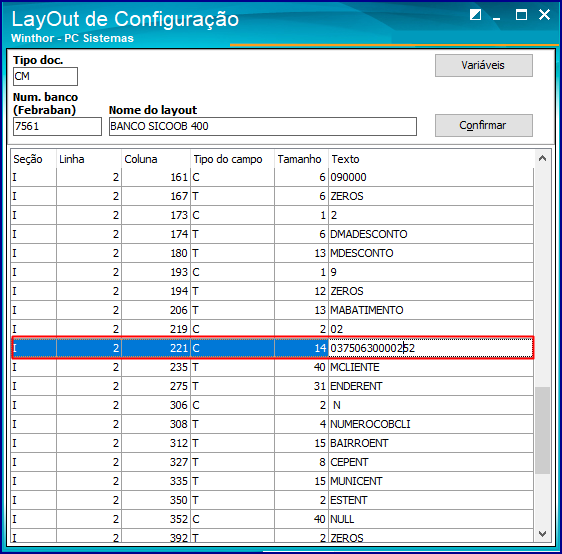Select the MDESCONTO text cell

431,253
